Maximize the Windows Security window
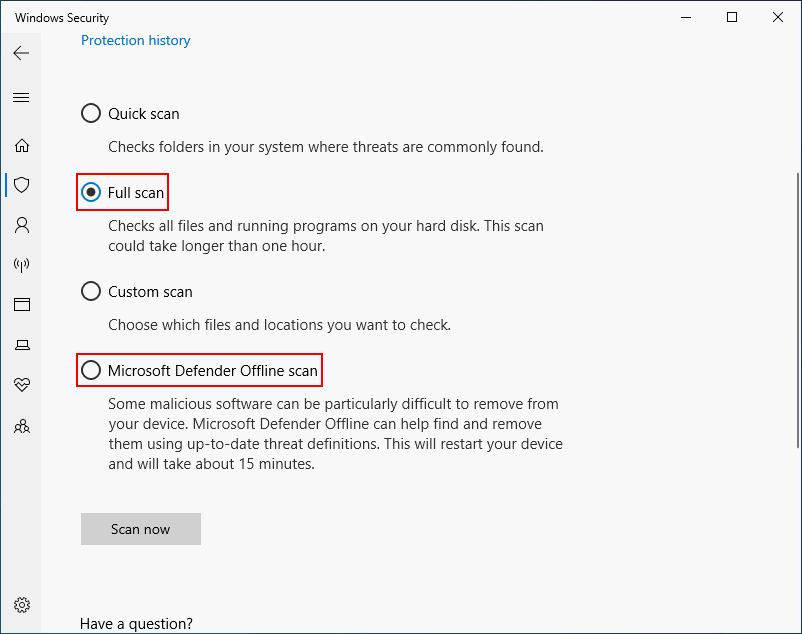Viewport: 802px width, 634px height. pyautogui.click(x=732, y=17)
